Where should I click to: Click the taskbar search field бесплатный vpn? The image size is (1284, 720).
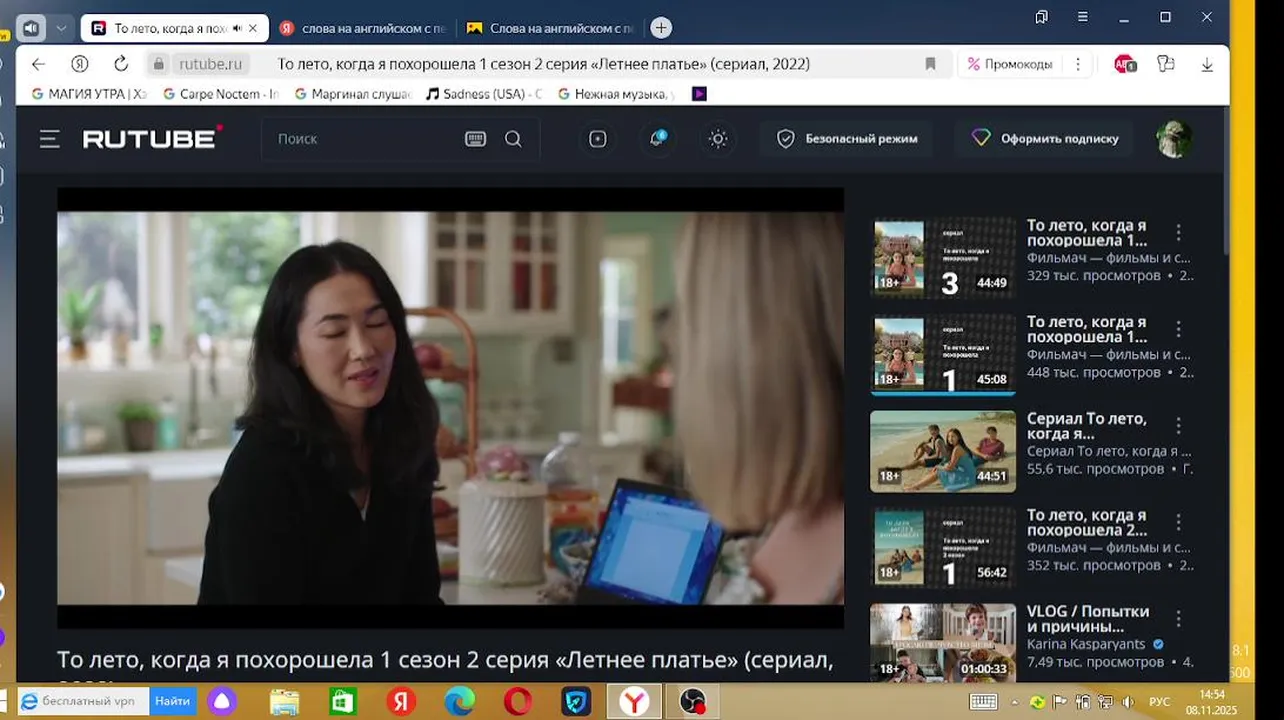[x=84, y=701]
